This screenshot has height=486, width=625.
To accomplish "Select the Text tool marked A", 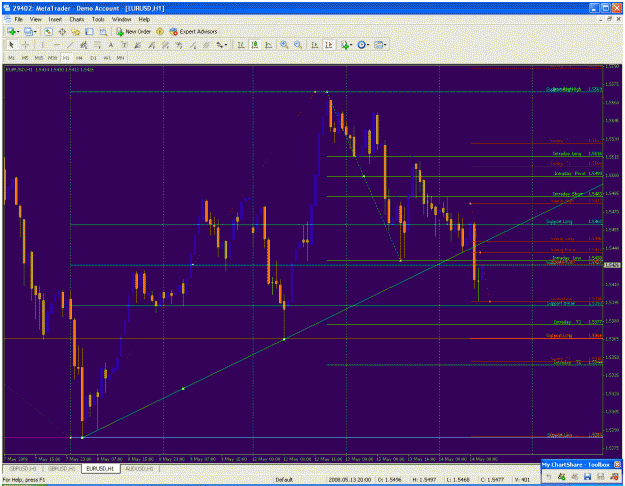I will 111,45.
